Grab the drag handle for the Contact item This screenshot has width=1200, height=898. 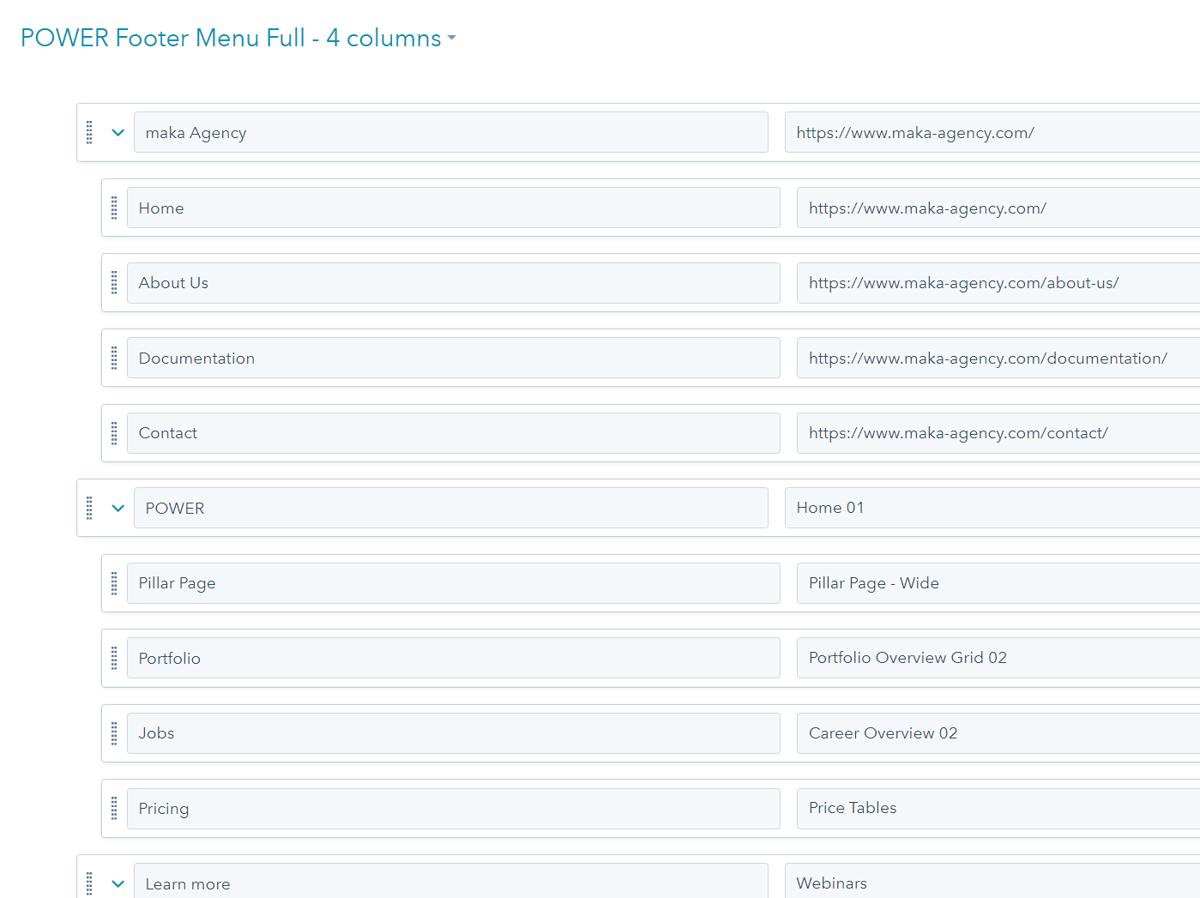pyautogui.click(x=114, y=432)
